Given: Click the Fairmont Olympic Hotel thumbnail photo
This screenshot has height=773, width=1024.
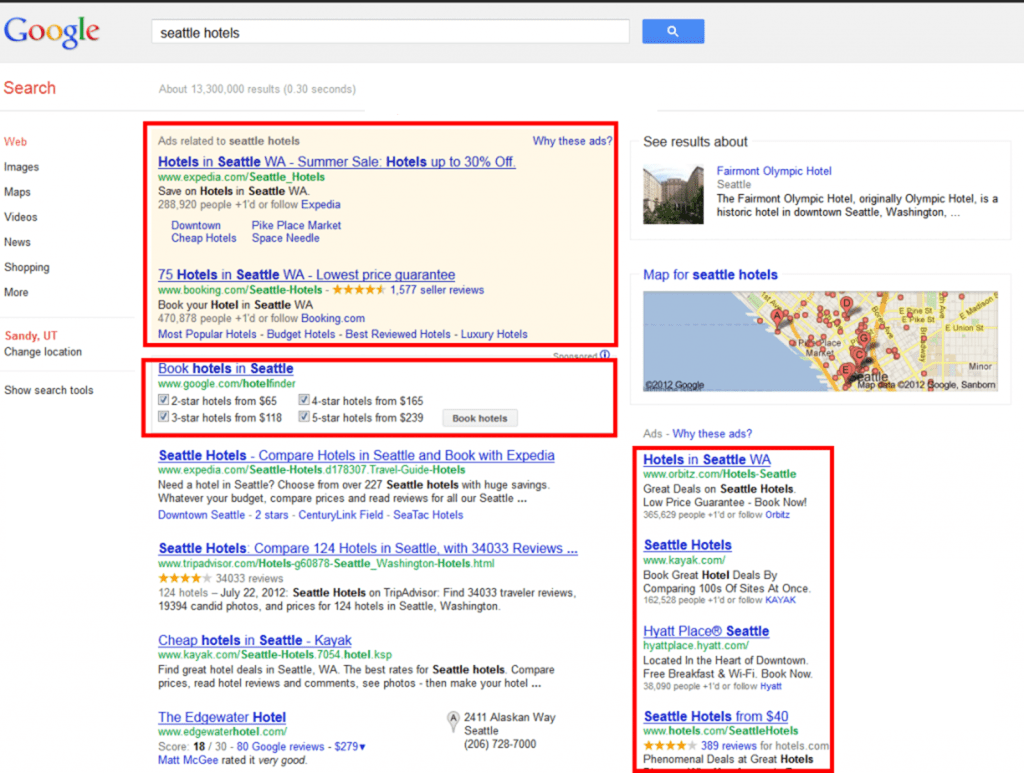Looking at the screenshot, I should tap(673, 195).
